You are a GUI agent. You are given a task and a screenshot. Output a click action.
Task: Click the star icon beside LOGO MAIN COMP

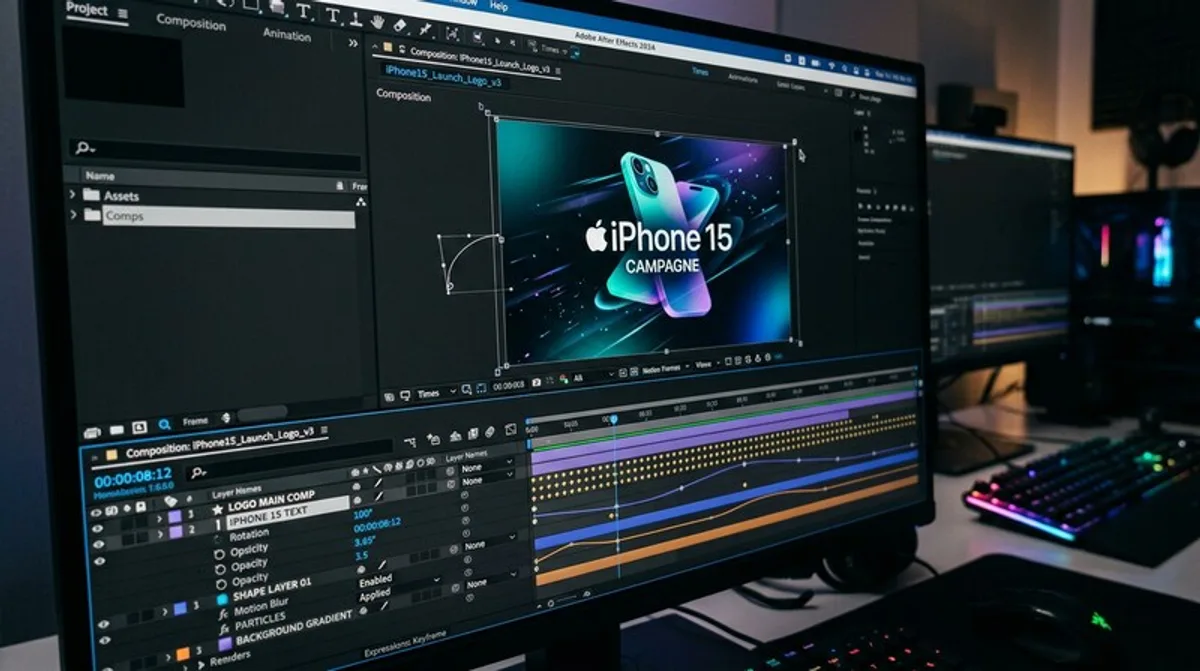coord(218,509)
